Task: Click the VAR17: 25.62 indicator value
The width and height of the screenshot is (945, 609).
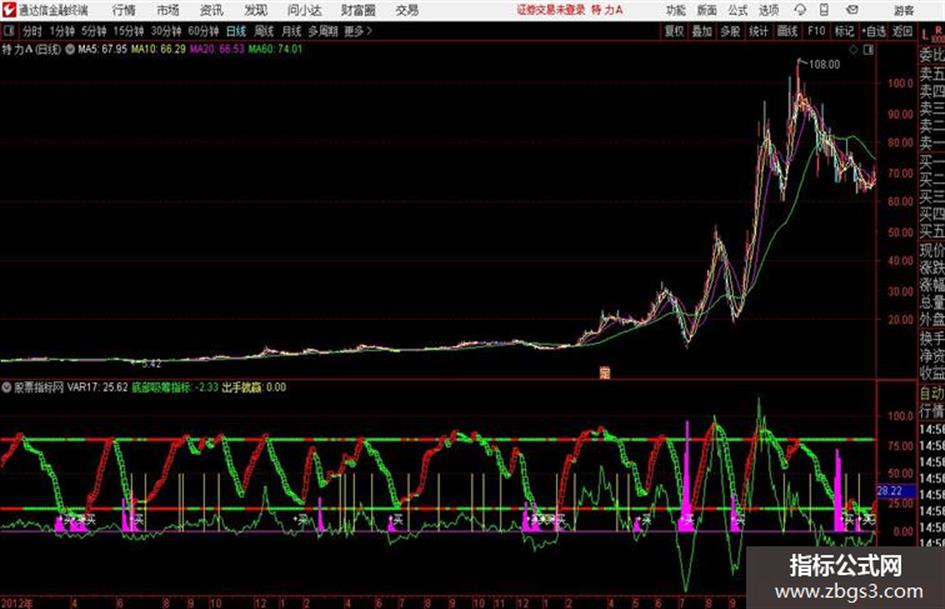Action: point(97,387)
